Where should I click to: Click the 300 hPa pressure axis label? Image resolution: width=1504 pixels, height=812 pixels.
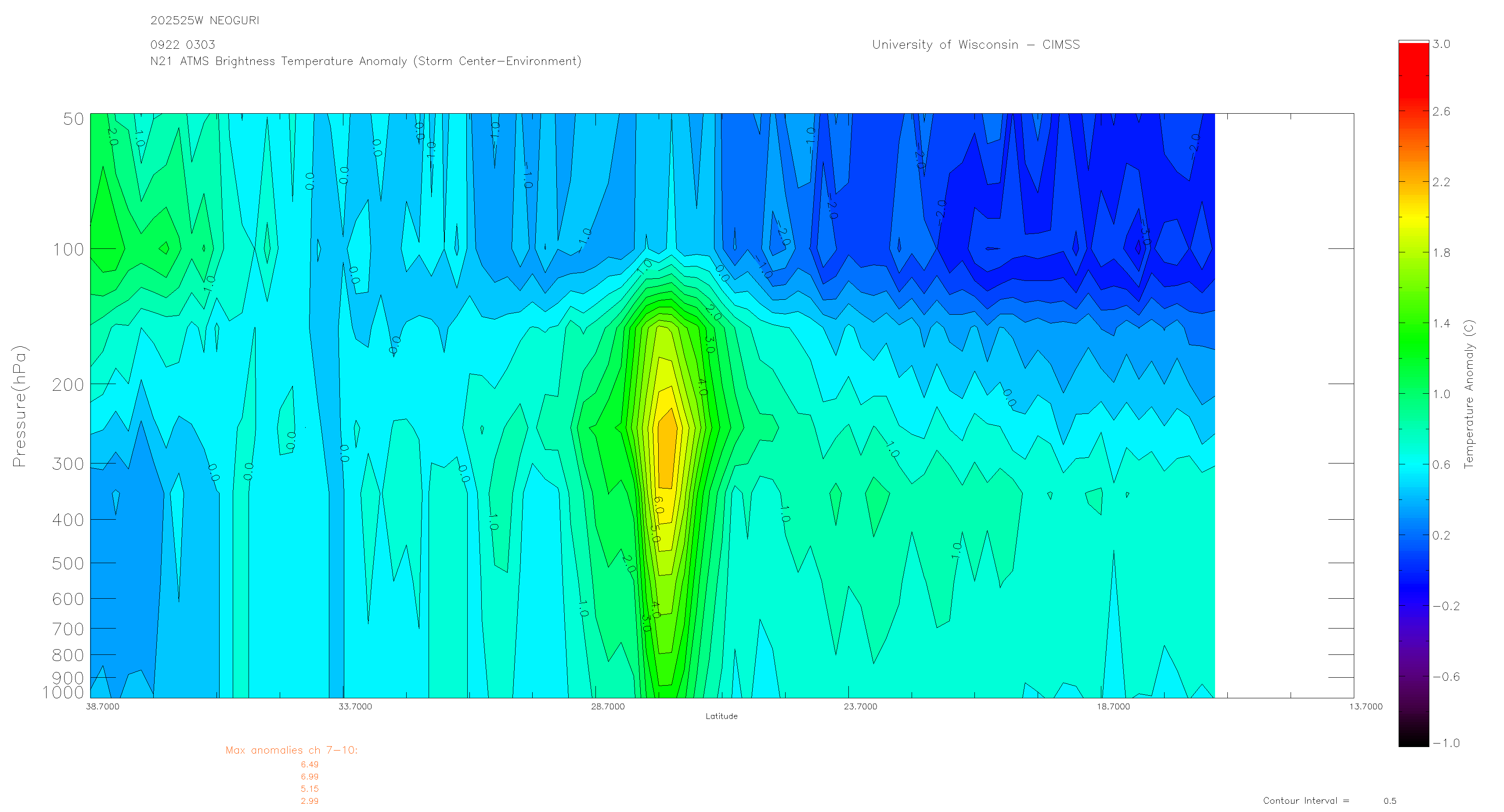(69, 464)
